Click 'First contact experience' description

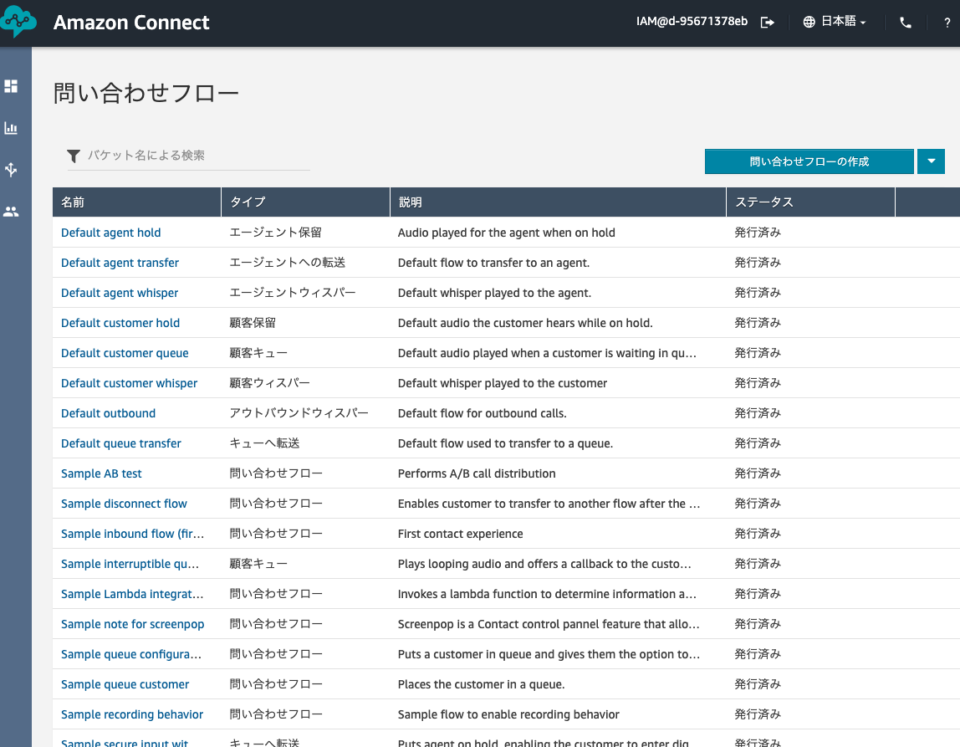point(460,534)
